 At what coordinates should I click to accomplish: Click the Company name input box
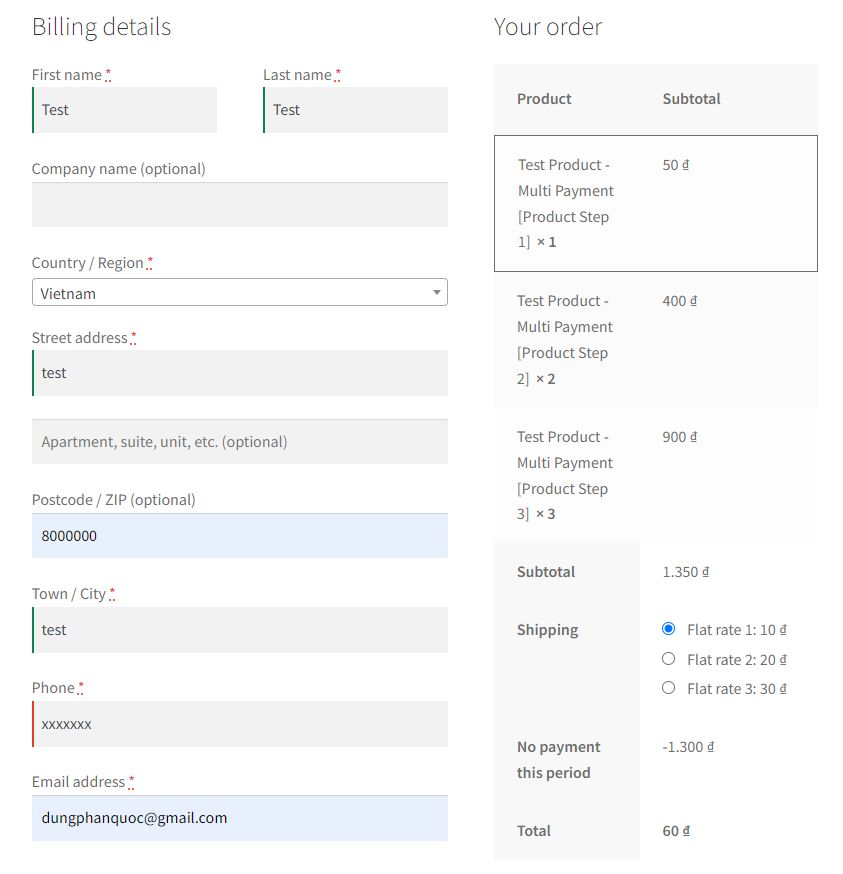click(x=239, y=205)
